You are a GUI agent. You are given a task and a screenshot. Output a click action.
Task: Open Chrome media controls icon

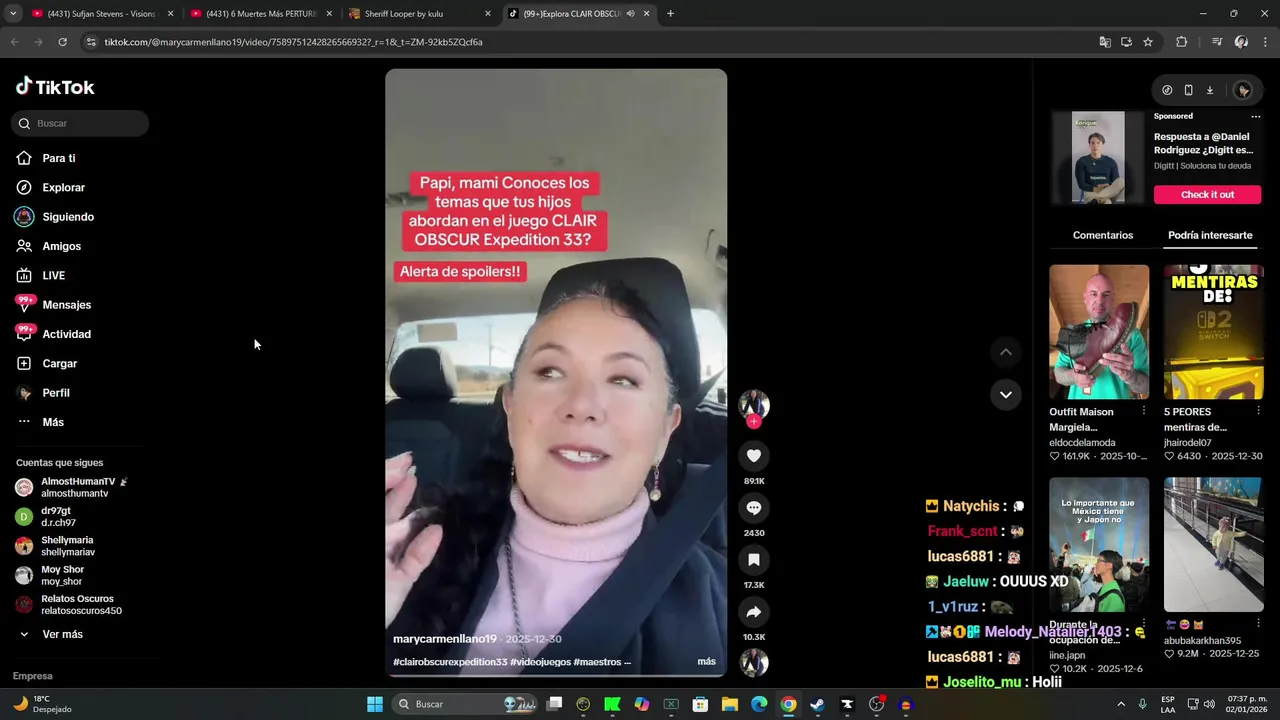click(x=1217, y=42)
